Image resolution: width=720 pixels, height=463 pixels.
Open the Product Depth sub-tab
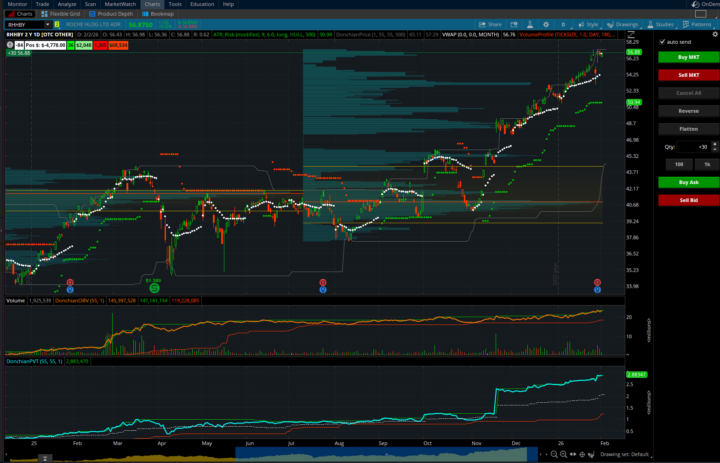point(111,14)
